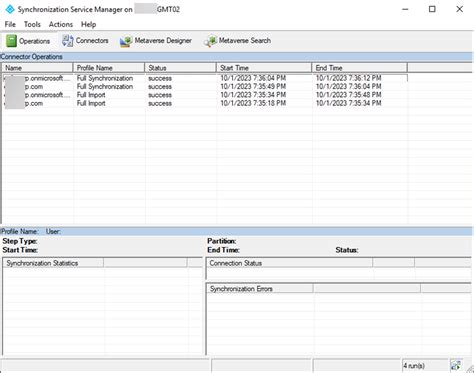The height and width of the screenshot is (373, 474).
Task: Click success status in the 7:36:04 PM row
Action: (x=160, y=78)
